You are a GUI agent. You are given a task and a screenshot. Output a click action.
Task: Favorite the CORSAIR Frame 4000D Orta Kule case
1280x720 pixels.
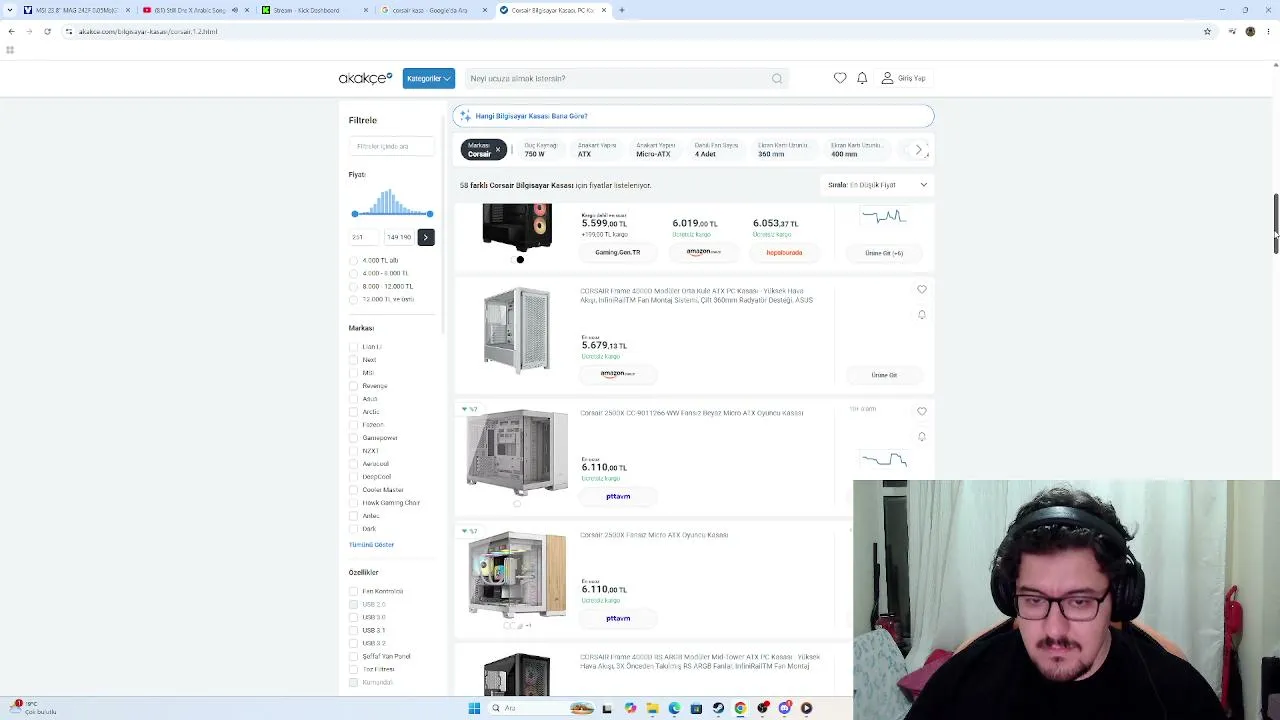pyautogui.click(x=922, y=290)
